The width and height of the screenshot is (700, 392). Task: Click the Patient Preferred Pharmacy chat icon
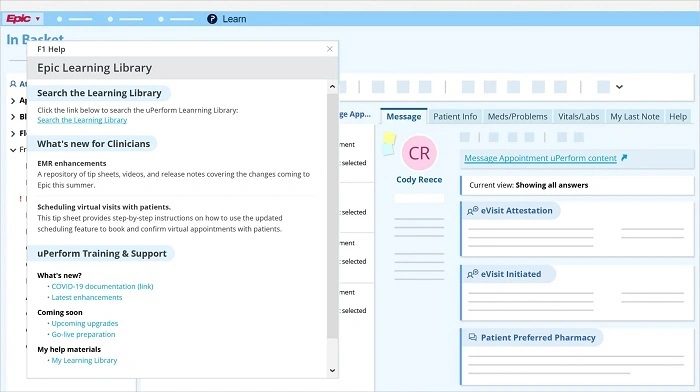(473, 337)
